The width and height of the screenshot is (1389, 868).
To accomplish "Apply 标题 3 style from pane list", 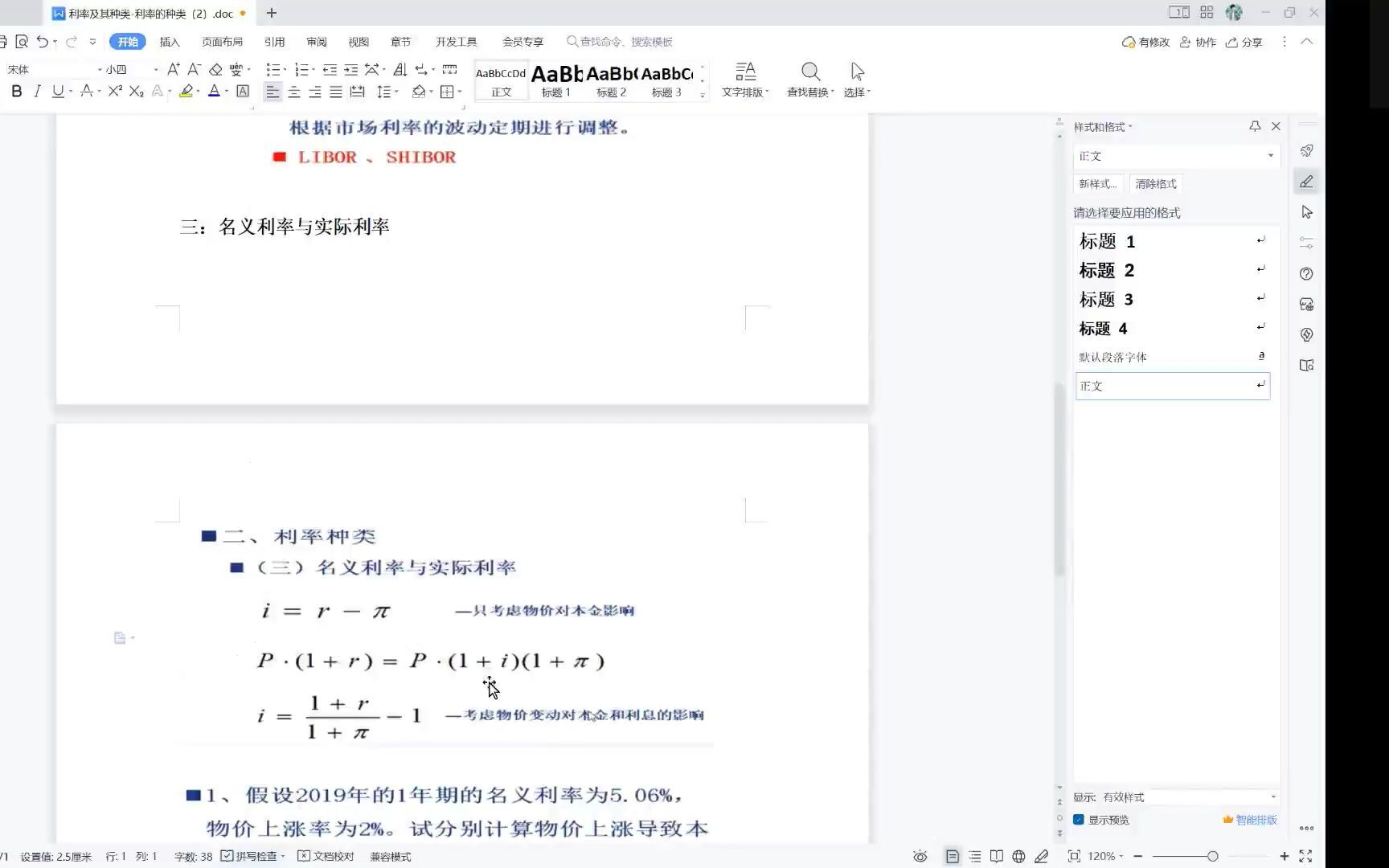I will tap(1173, 299).
